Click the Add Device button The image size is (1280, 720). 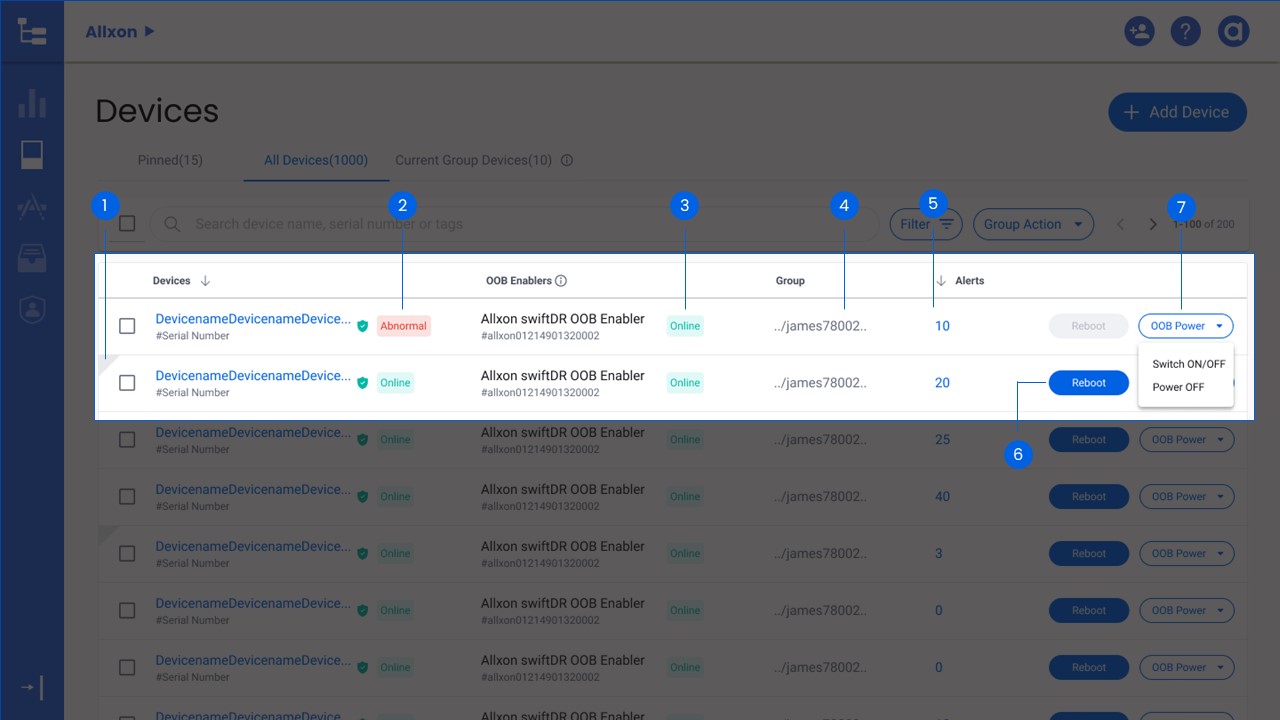click(1177, 112)
